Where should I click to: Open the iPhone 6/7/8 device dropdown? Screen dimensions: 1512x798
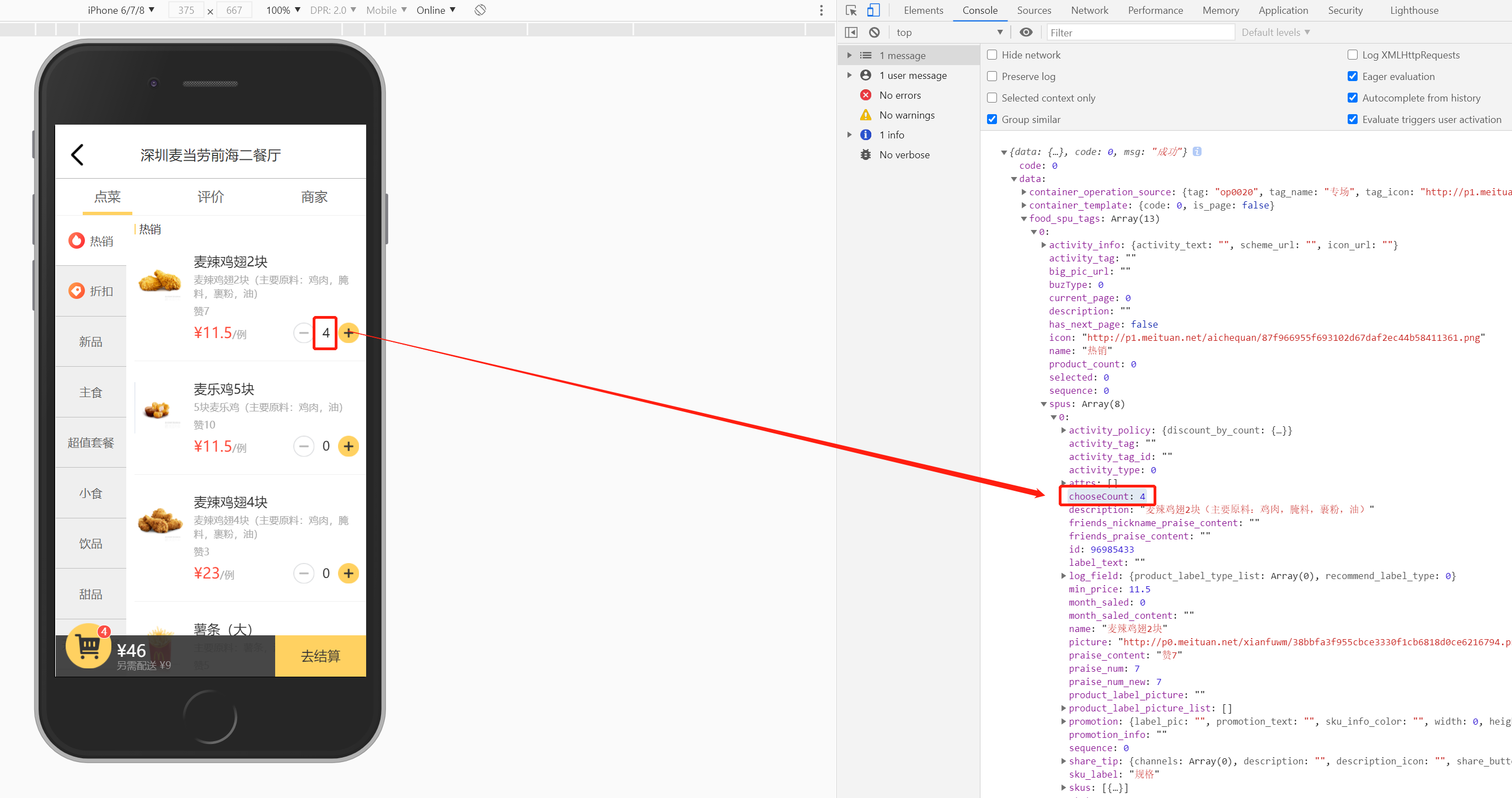[x=121, y=10]
